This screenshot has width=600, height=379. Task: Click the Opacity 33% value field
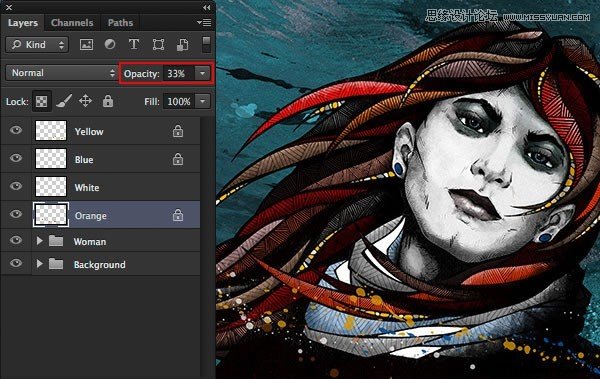point(179,73)
